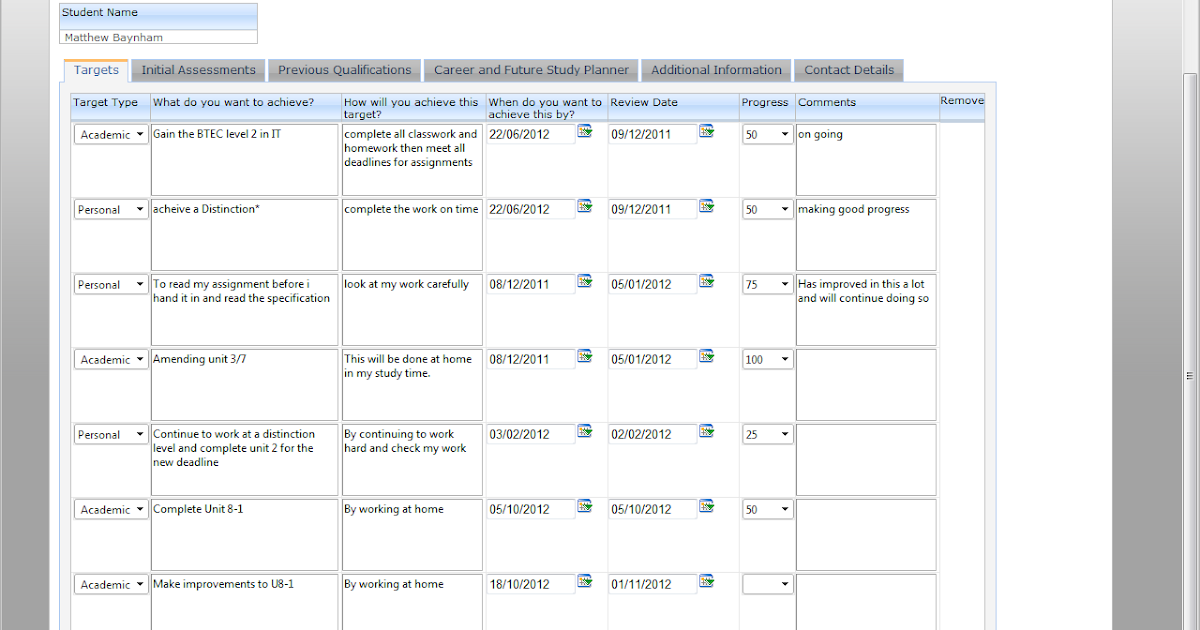Open calendar beside 18/10/2012 date

pyautogui.click(x=585, y=581)
